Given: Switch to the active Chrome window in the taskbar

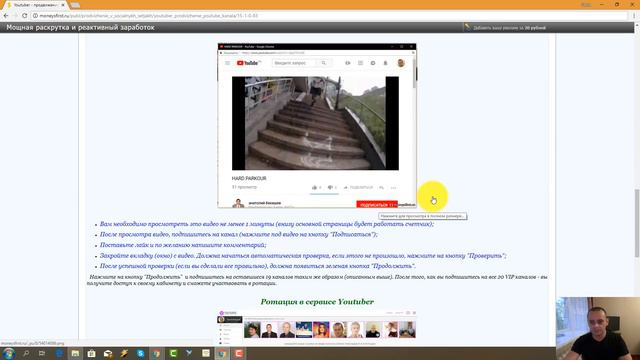Looking at the screenshot, I should coord(222,353).
